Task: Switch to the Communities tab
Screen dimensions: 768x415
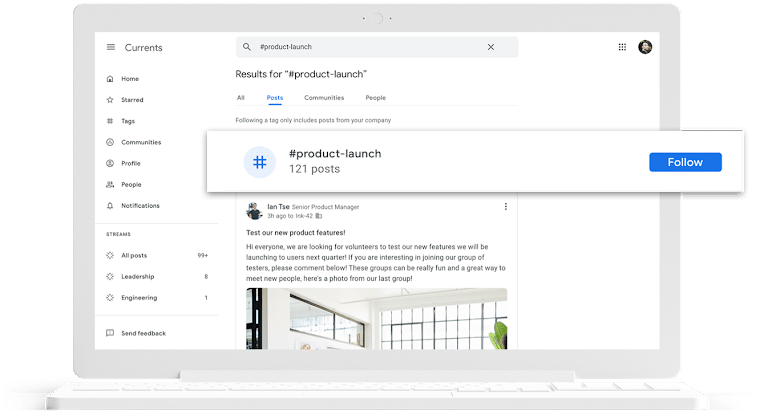Action: tap(324, 98)
